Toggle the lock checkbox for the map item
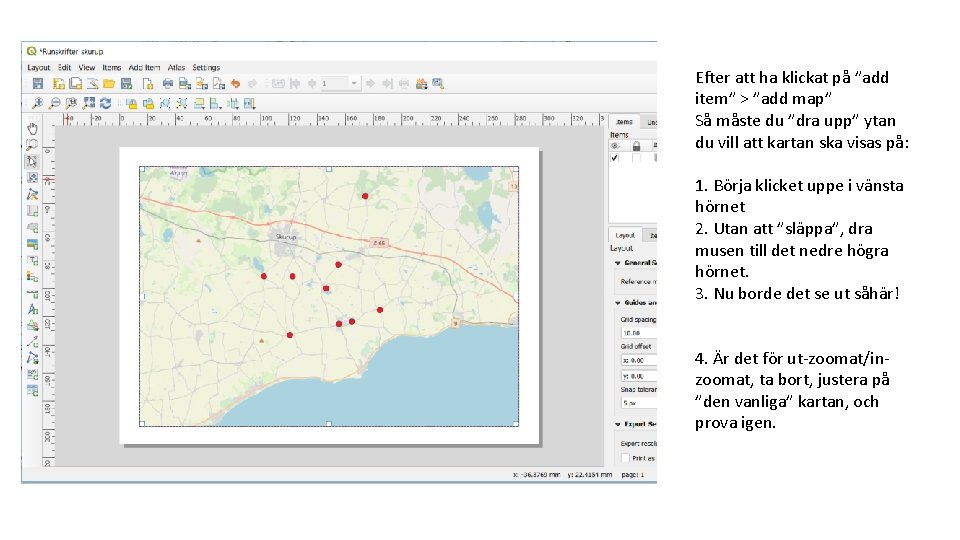The width and height of the screenshot is (960, 540). (636, 158)
